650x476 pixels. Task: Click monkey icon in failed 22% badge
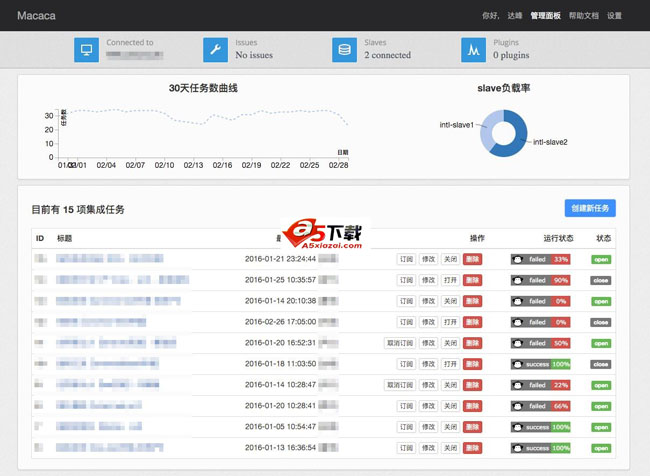coord(517,385)
